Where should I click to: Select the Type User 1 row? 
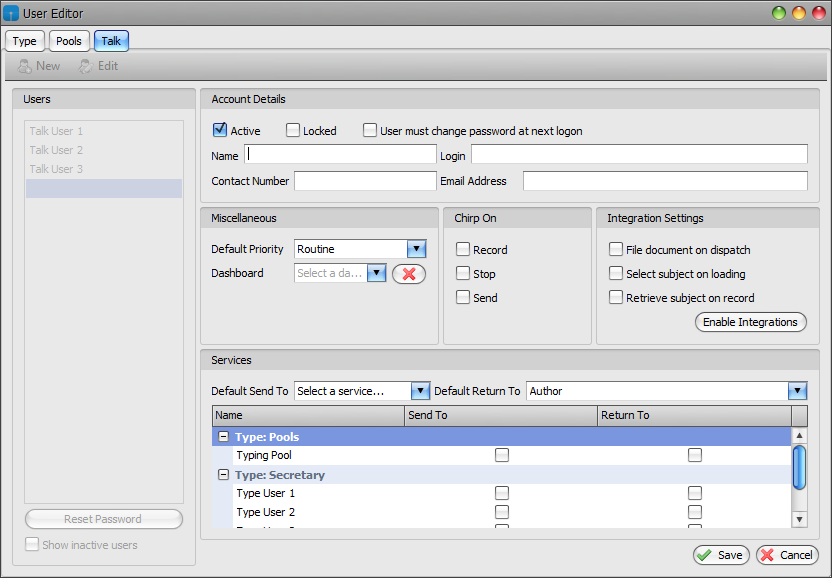tap(501, 494)
